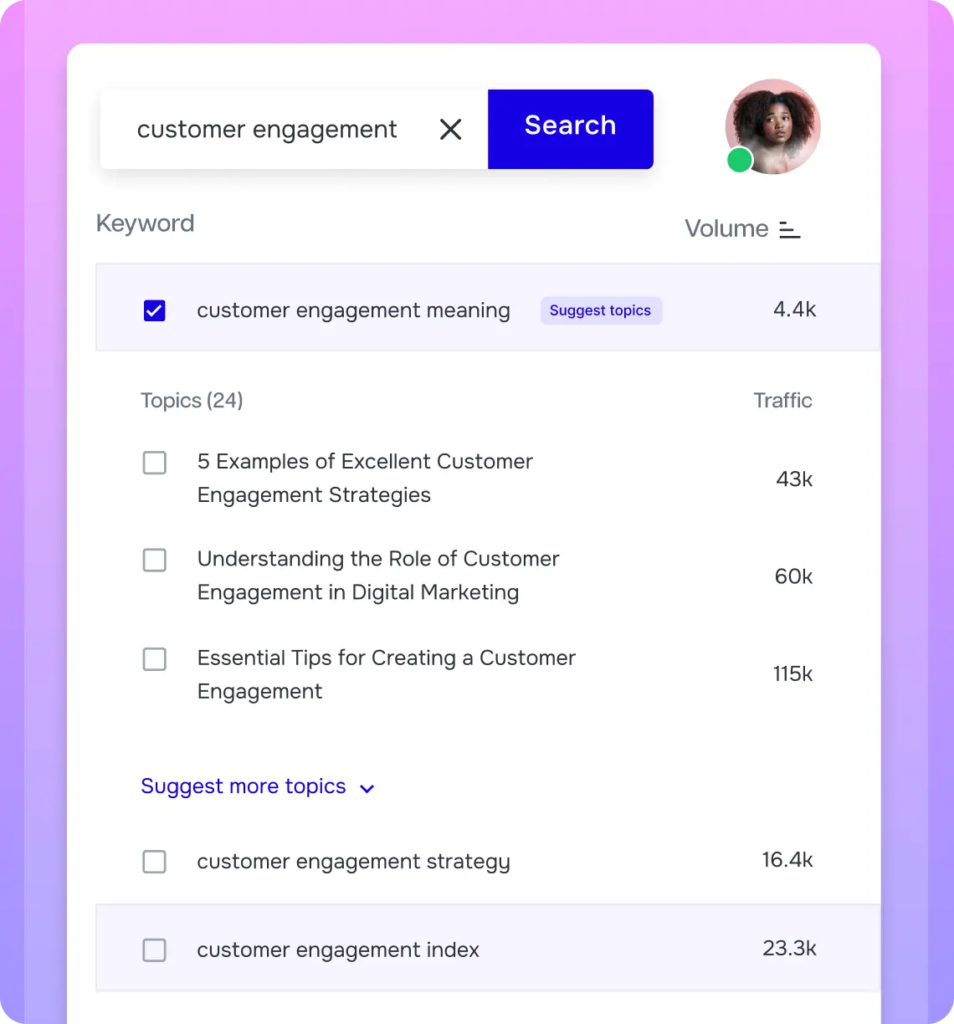The width and height of the screenshot is (954, 1024).
Task: Sort by the Volume column header
Action: (x=726, y=229)
